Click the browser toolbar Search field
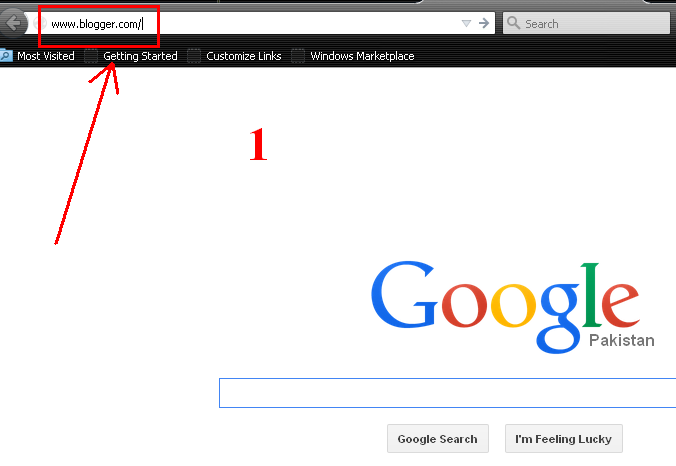 [586, 23]
